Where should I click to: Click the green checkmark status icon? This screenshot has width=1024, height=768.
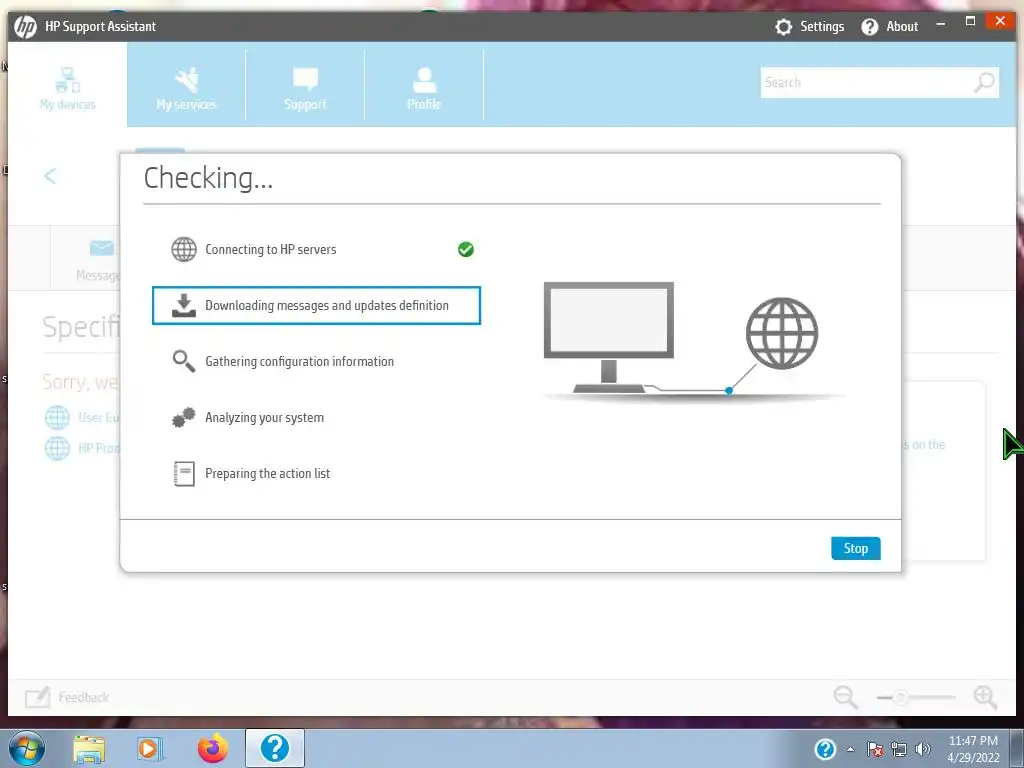(466, 249)
